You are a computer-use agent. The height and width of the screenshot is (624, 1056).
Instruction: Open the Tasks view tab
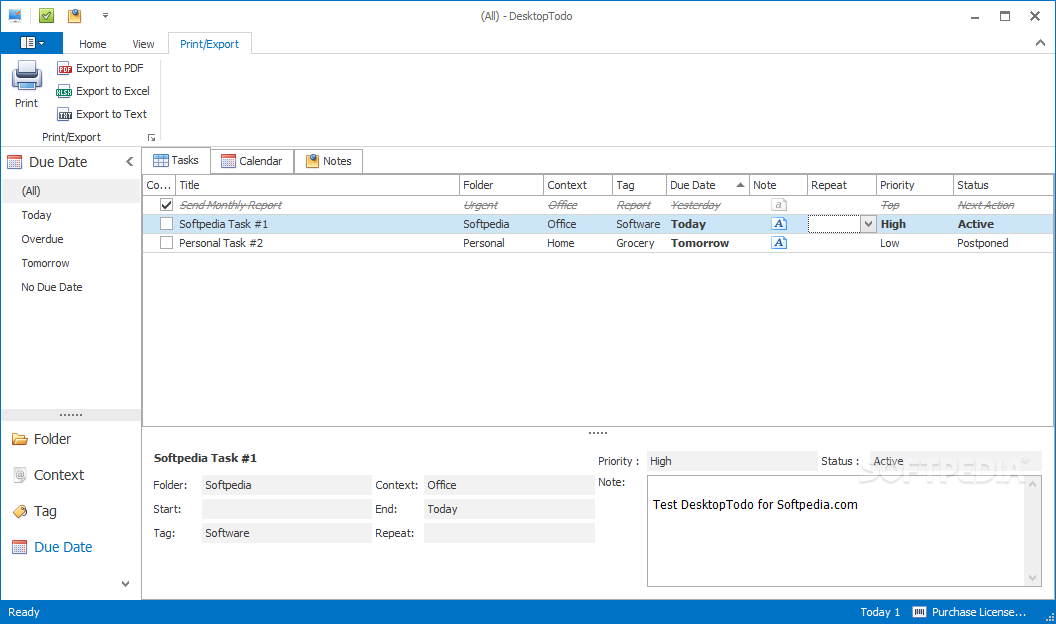pyautogui.click(x=176, y=160)
